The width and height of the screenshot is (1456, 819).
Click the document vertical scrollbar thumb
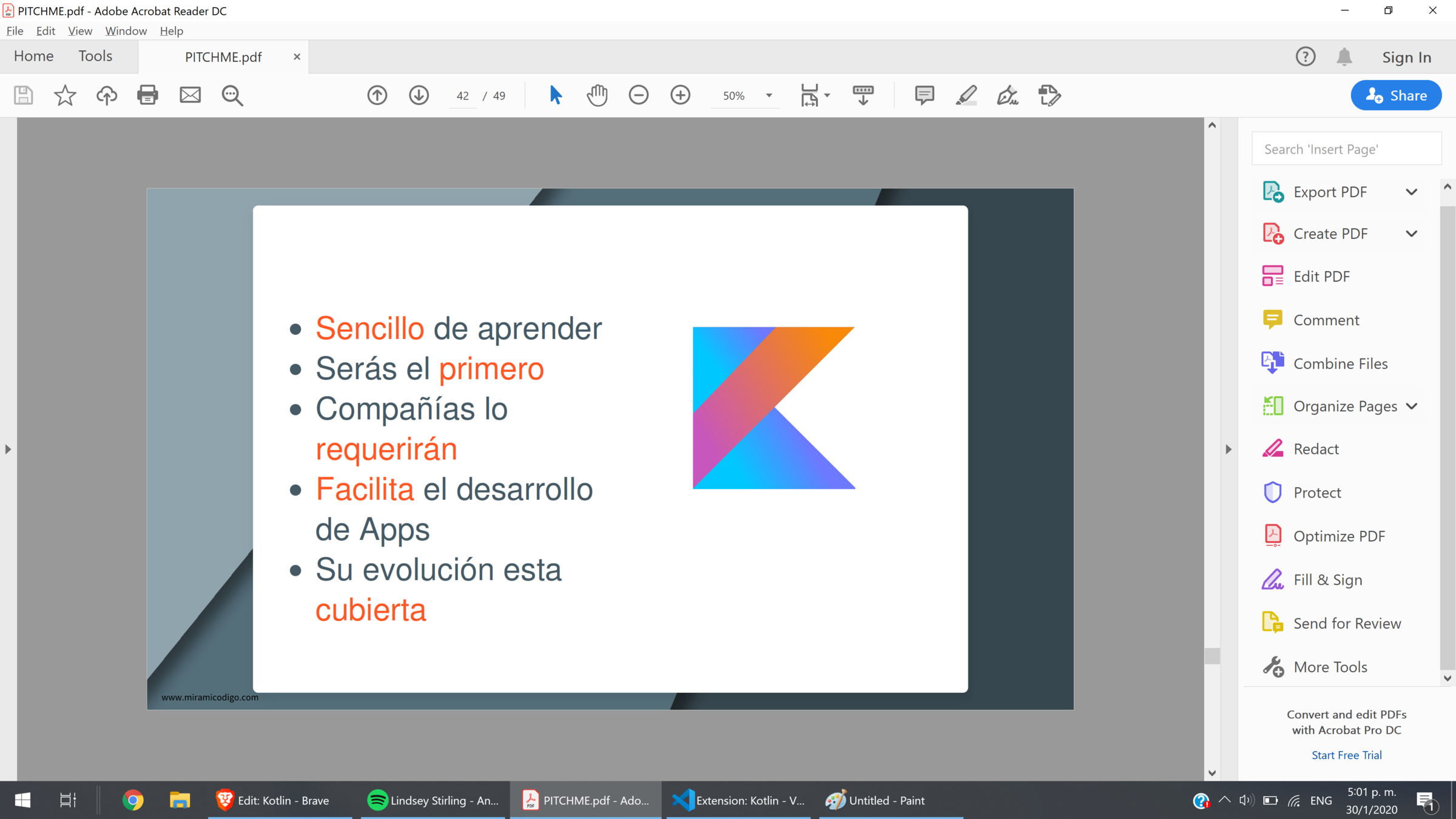click(x=1212, y=656)
